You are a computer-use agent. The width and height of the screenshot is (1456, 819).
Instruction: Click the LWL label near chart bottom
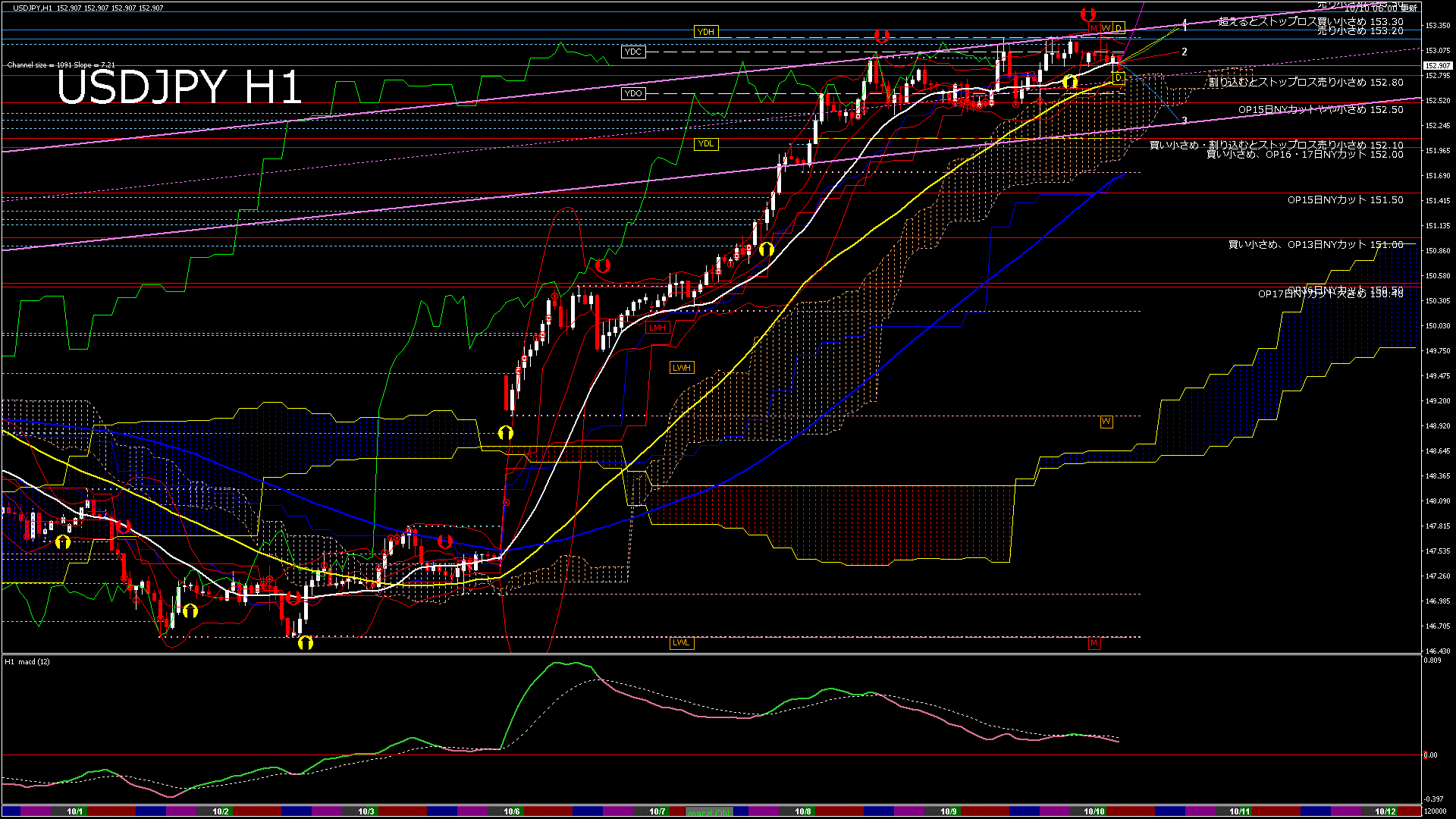pyautogui.click(x=681, y=643)
